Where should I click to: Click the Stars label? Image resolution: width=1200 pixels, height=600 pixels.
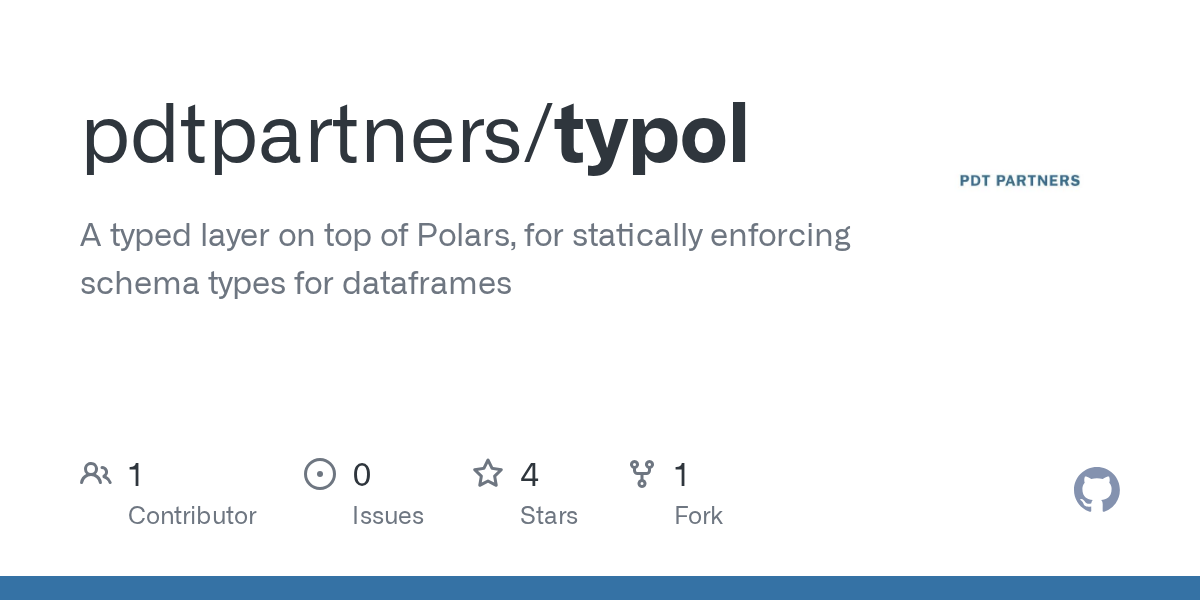coord(549,516)
